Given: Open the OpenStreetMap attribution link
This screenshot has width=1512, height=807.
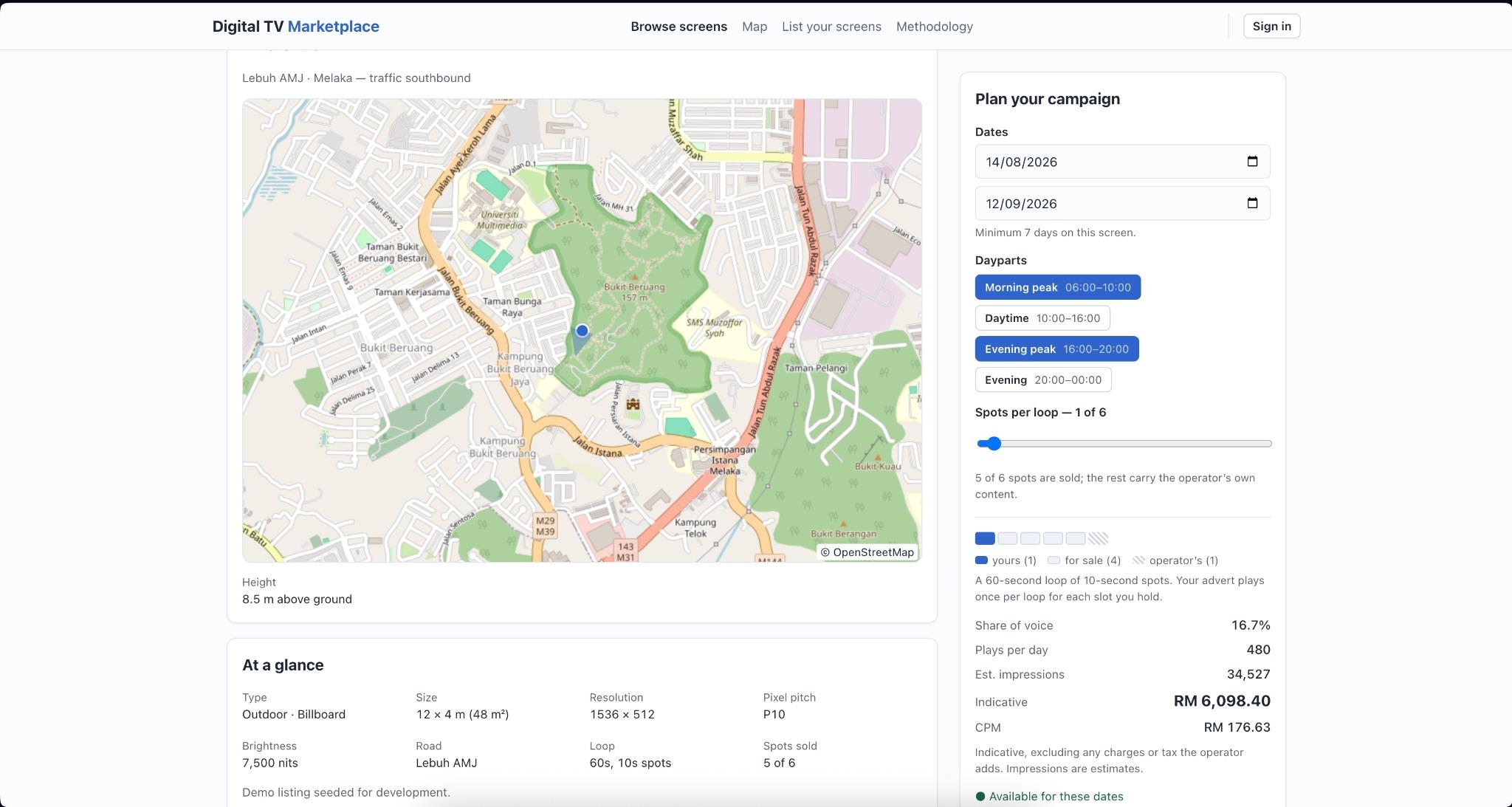Looking at the screenshot, I should click(873, 552).
